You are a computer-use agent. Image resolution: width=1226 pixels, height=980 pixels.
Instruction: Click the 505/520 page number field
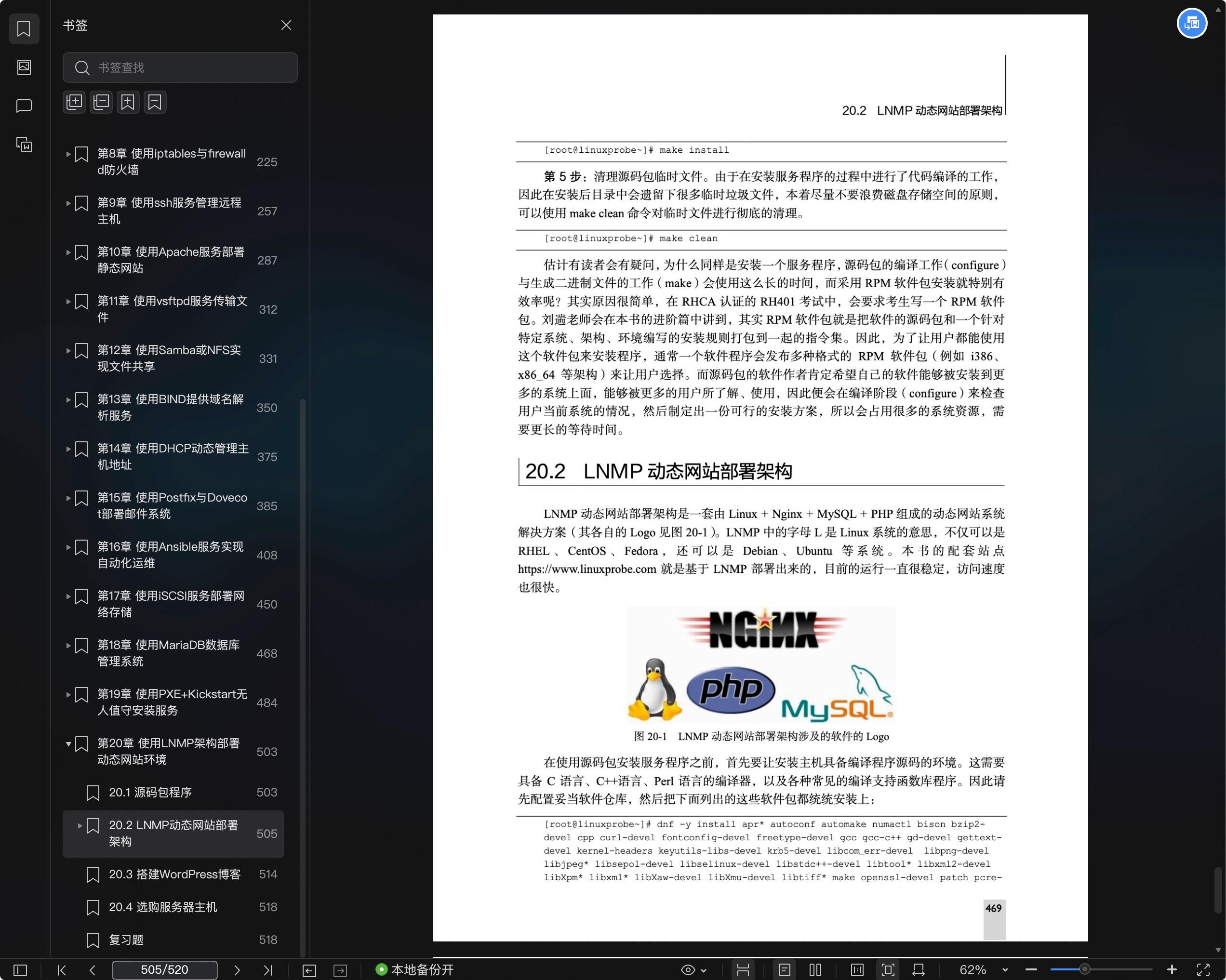click(164, 970)
